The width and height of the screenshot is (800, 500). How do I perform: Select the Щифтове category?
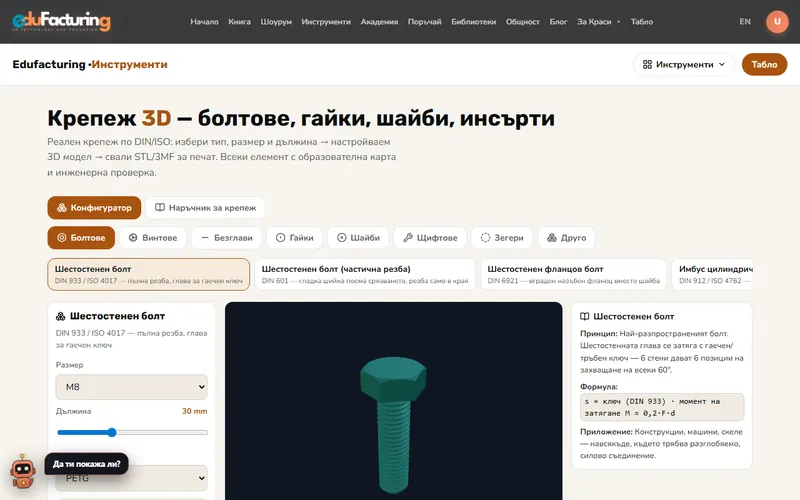(x=430, y=238)
